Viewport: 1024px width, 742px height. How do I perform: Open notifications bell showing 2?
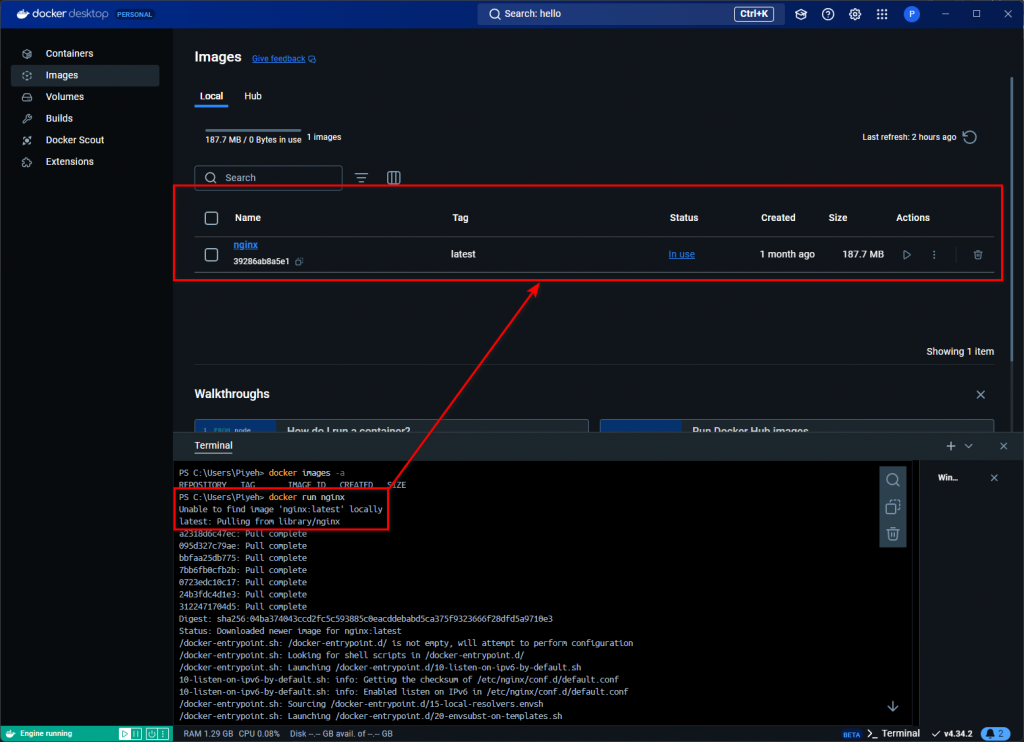point(995,734)
